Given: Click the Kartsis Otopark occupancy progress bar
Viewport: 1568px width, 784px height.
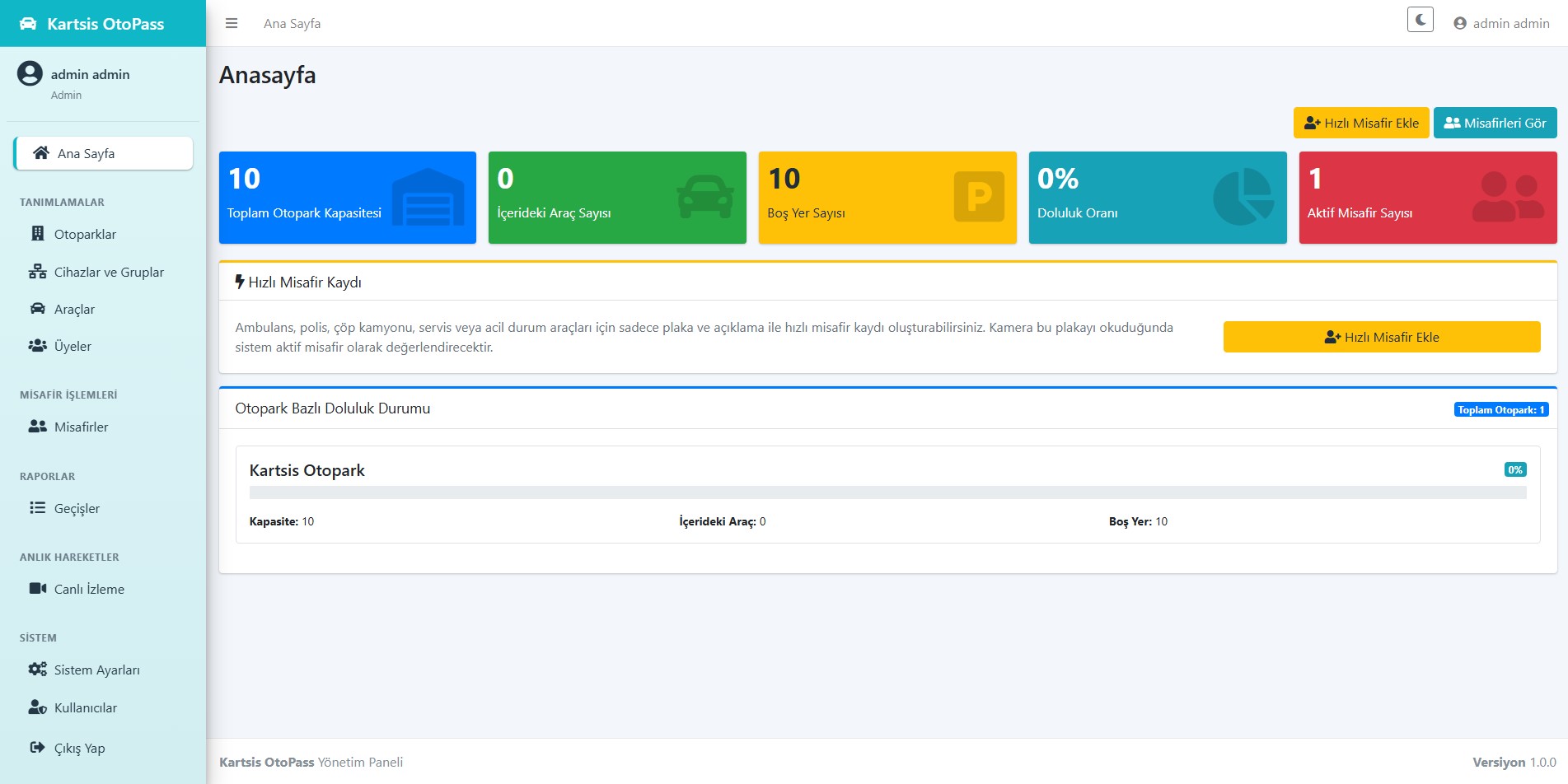Looking at the screenshot, I should pos(887,492).
